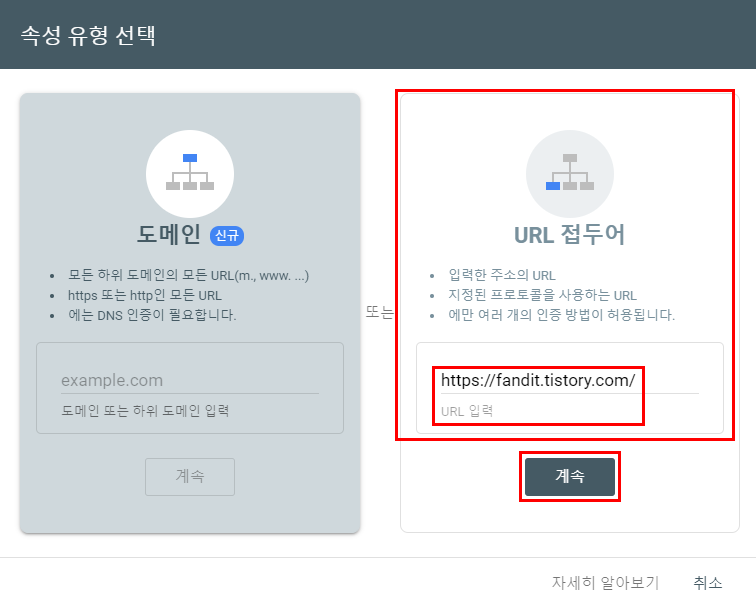Click text '지정된 프로토콜을 사용하는 URL'

(x=542, y=295)
